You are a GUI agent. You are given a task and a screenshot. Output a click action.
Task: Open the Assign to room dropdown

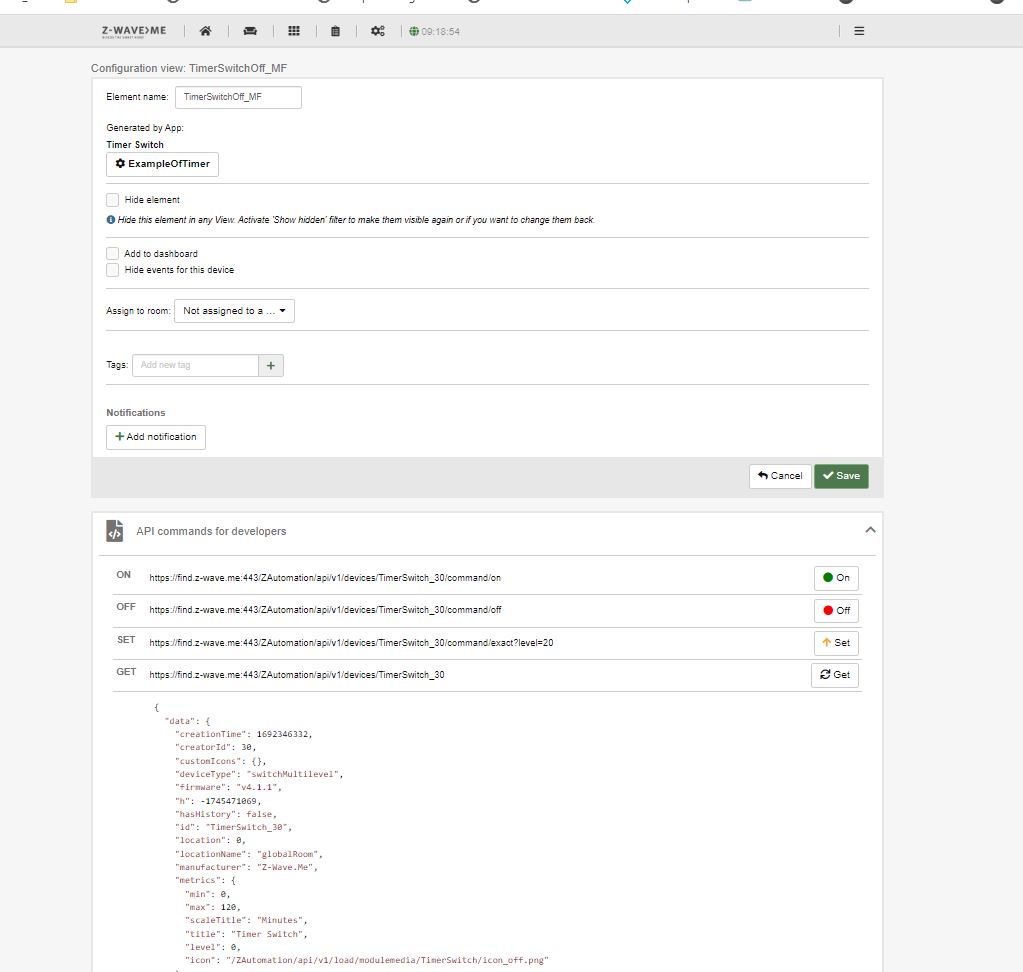(x=234, y=311)
